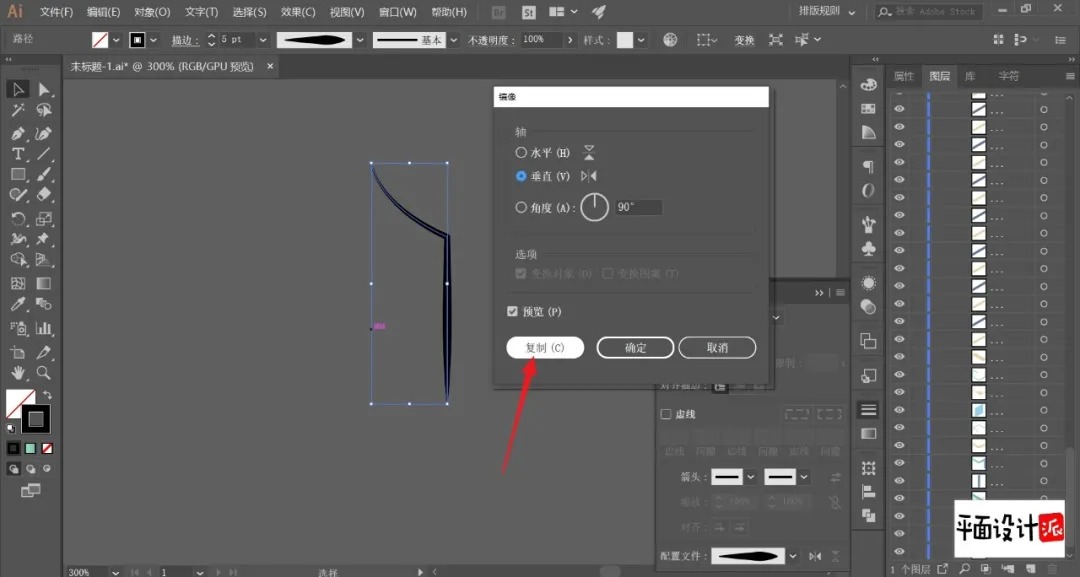Image resolution: width=1080 pixels, height=577 pixels.
Task: Open the 文件(F) menu
Action: click(56, 12)
